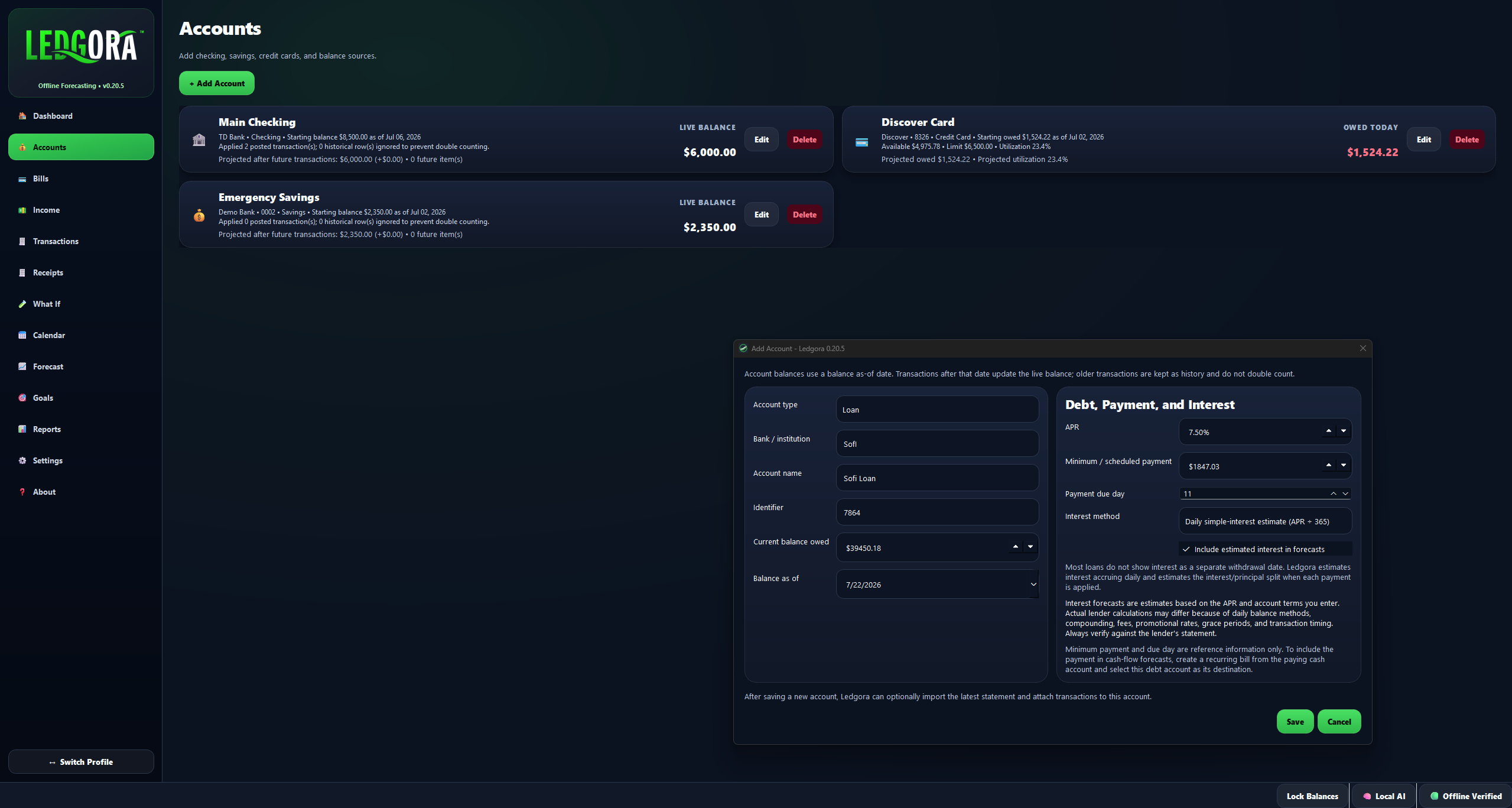Screen dimensions: 1512x808
Task: Increase the Minimum scheduled payment
Action: point(1329,465)
